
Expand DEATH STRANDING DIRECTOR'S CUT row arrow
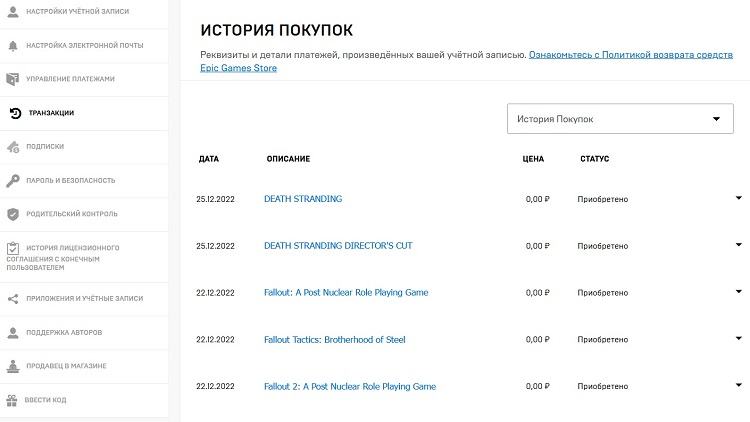click(x=738, y=245)
